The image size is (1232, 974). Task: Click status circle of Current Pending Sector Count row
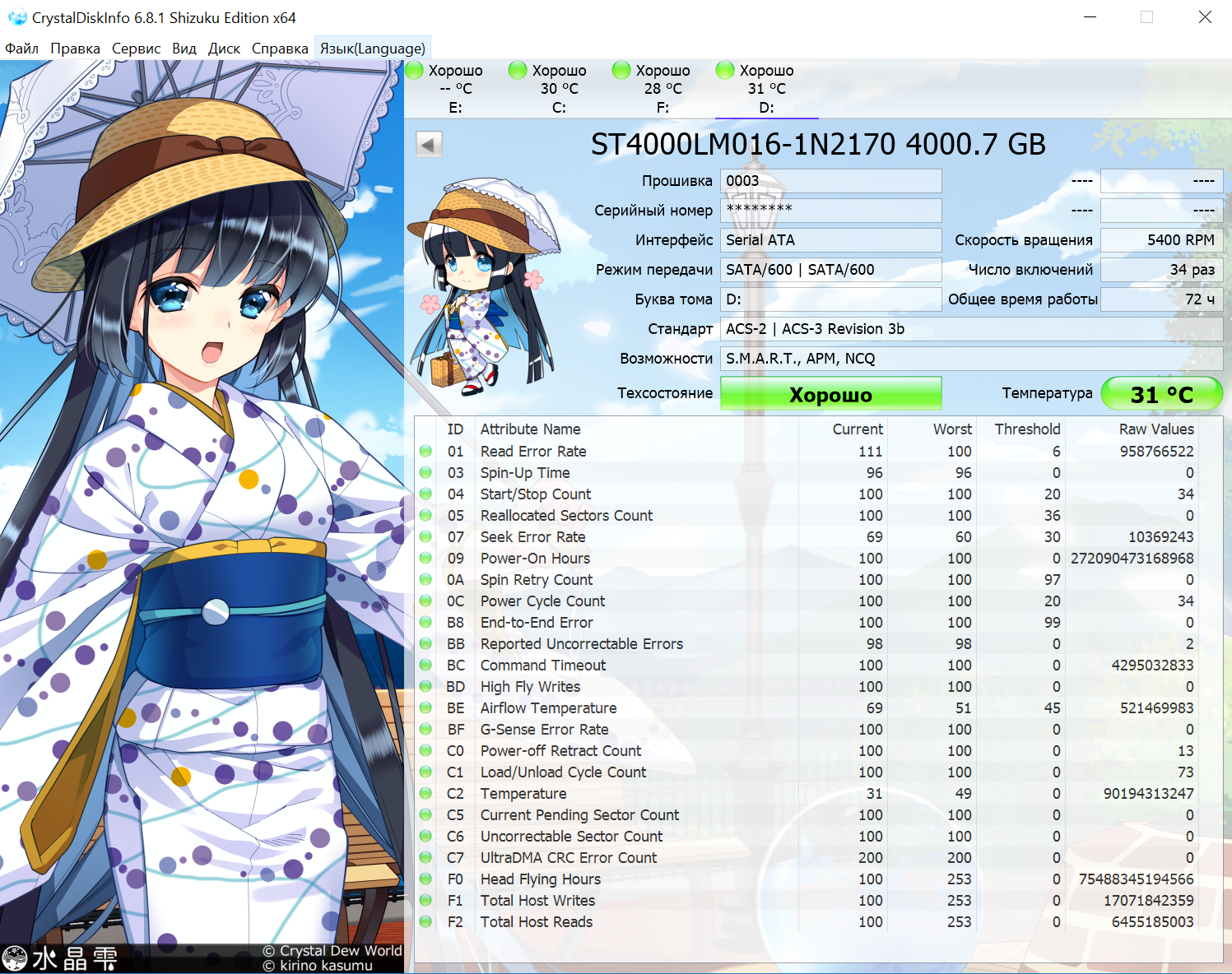pyautogui.click(x=425, y=814)
